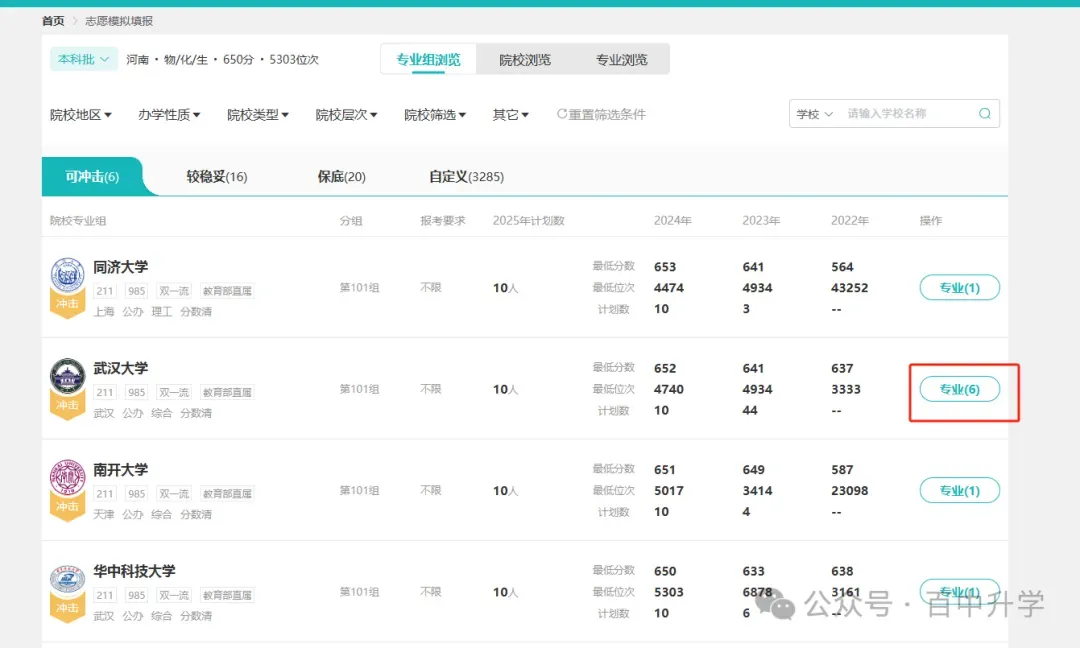Click 专业(1) button for 同济大学

(959, 288)
